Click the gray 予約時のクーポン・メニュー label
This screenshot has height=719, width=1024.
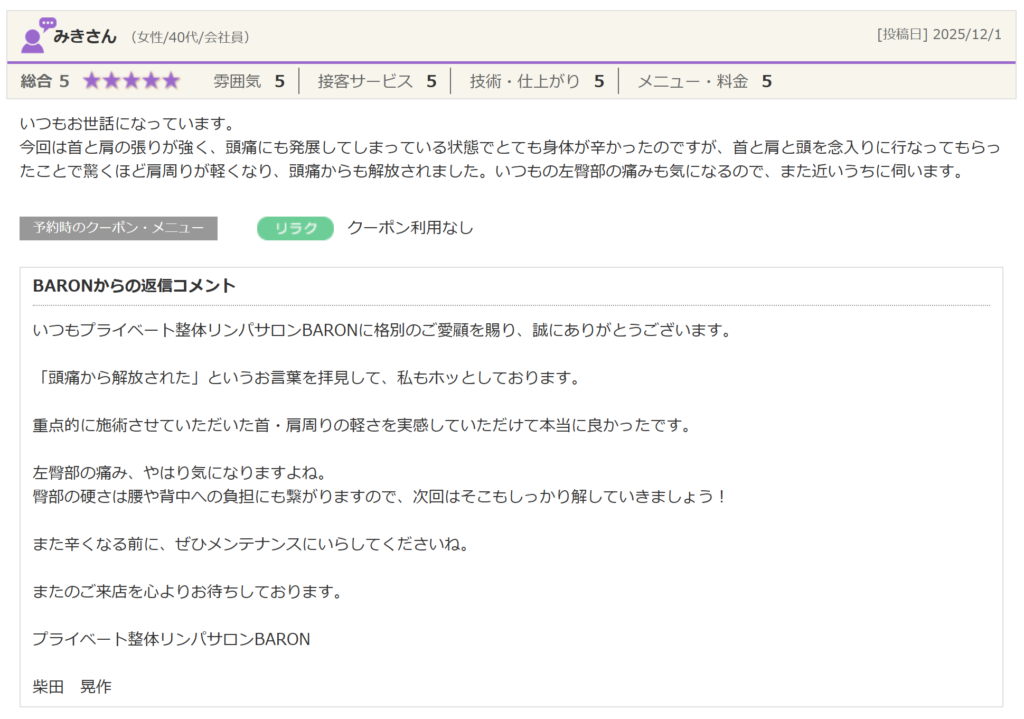click(x=118, y=228)
